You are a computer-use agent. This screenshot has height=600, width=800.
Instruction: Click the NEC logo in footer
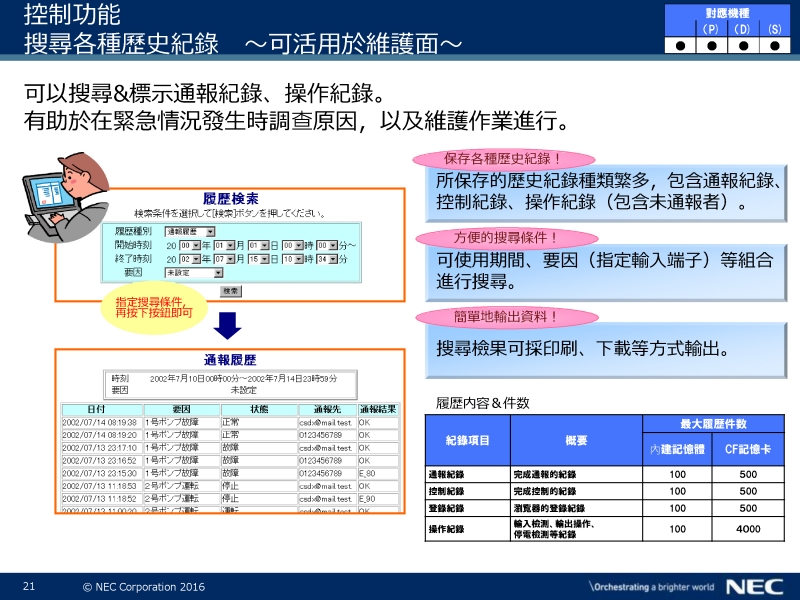(x=754, y=587)
